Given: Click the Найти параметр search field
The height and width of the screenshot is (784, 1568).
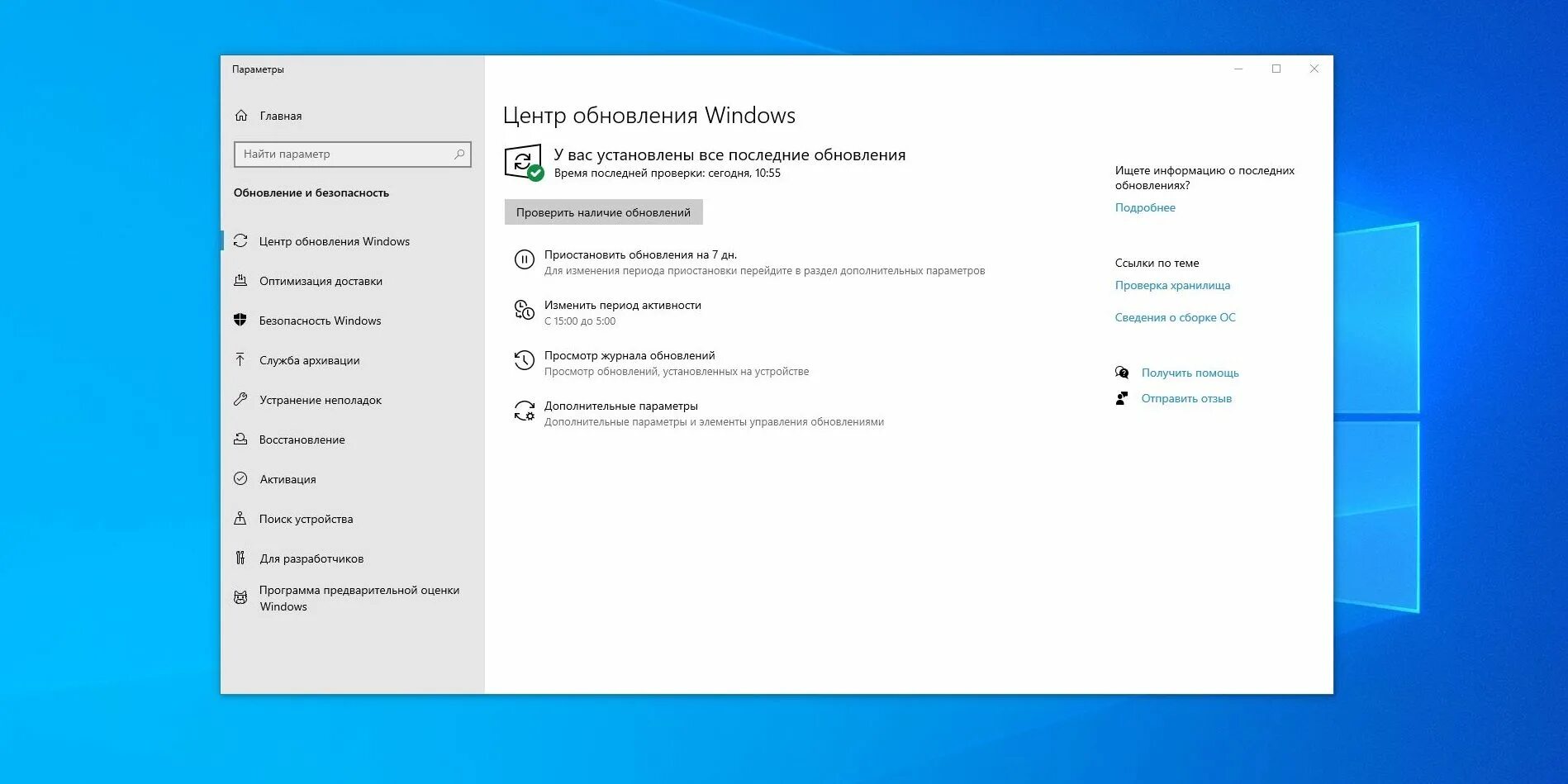Looking at the screenshot, I should point(353,154).
